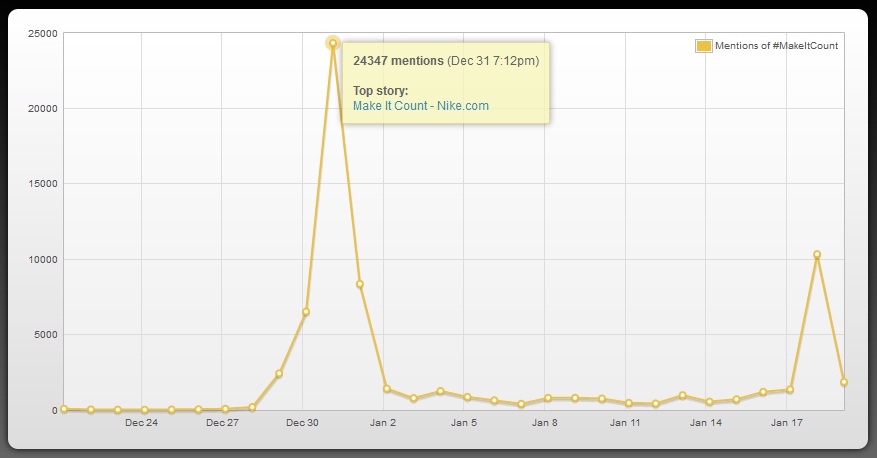The image size is (877, 458).
Task: Select the rising data point near 2500
Action: (279, 374)
